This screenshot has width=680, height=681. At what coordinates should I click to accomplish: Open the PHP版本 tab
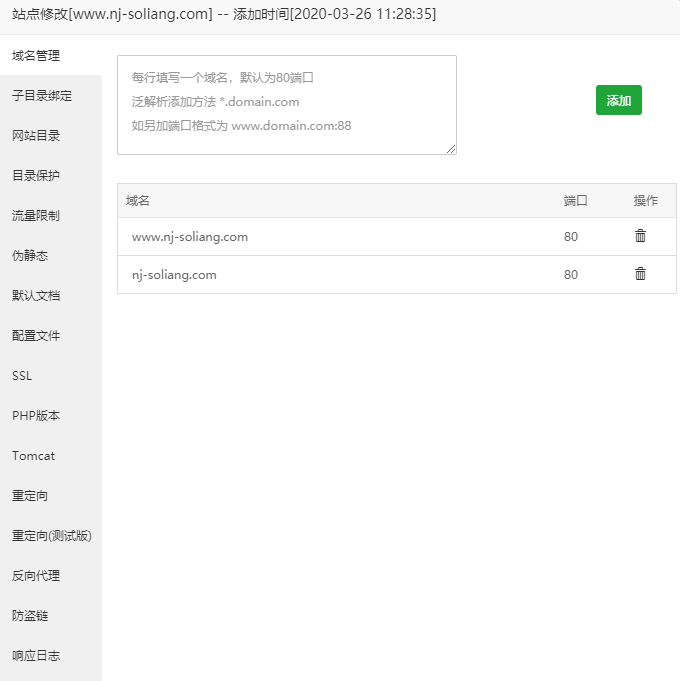51,416
